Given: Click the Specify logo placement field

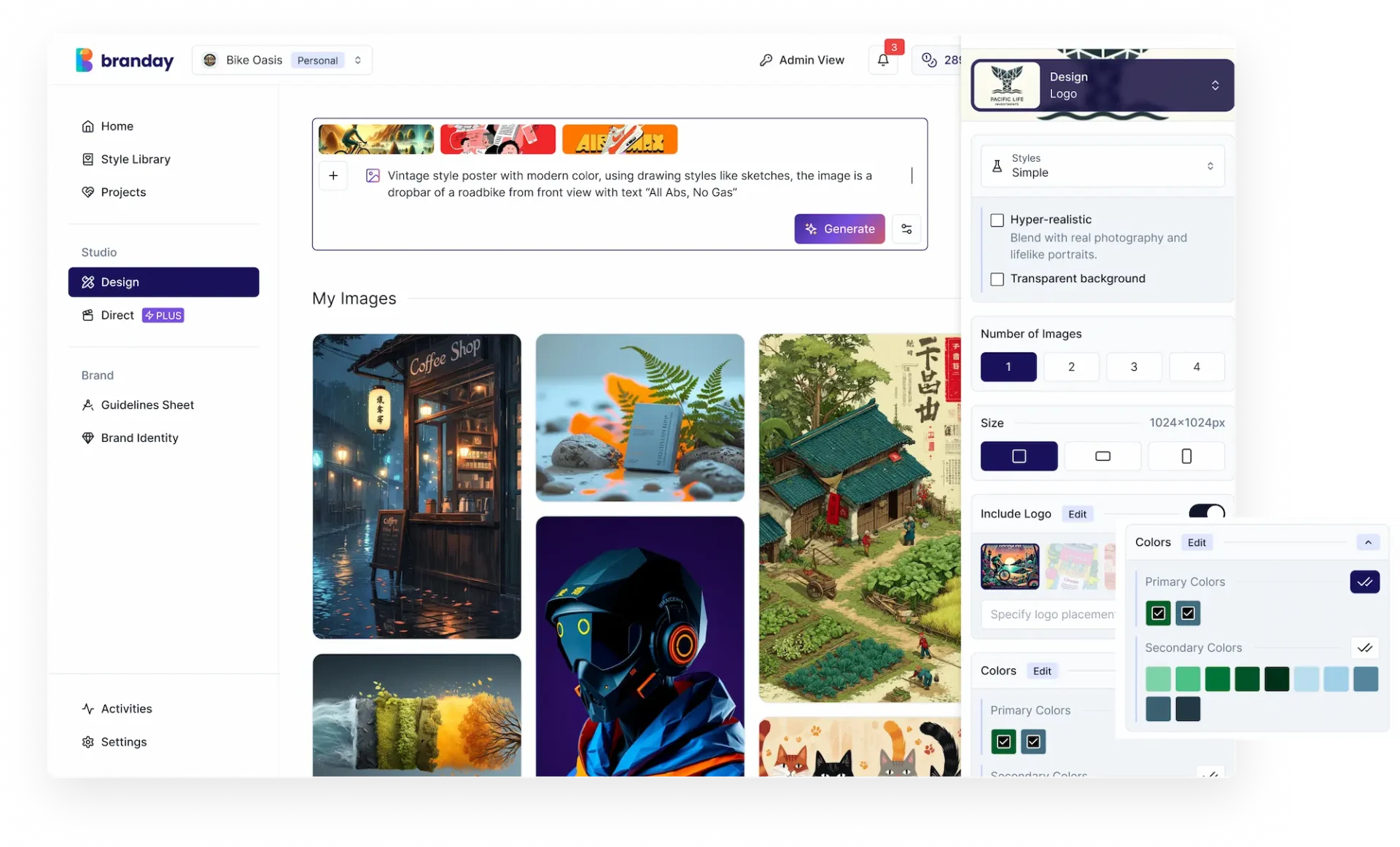Looking at the screenshot, I should 1049,614.
